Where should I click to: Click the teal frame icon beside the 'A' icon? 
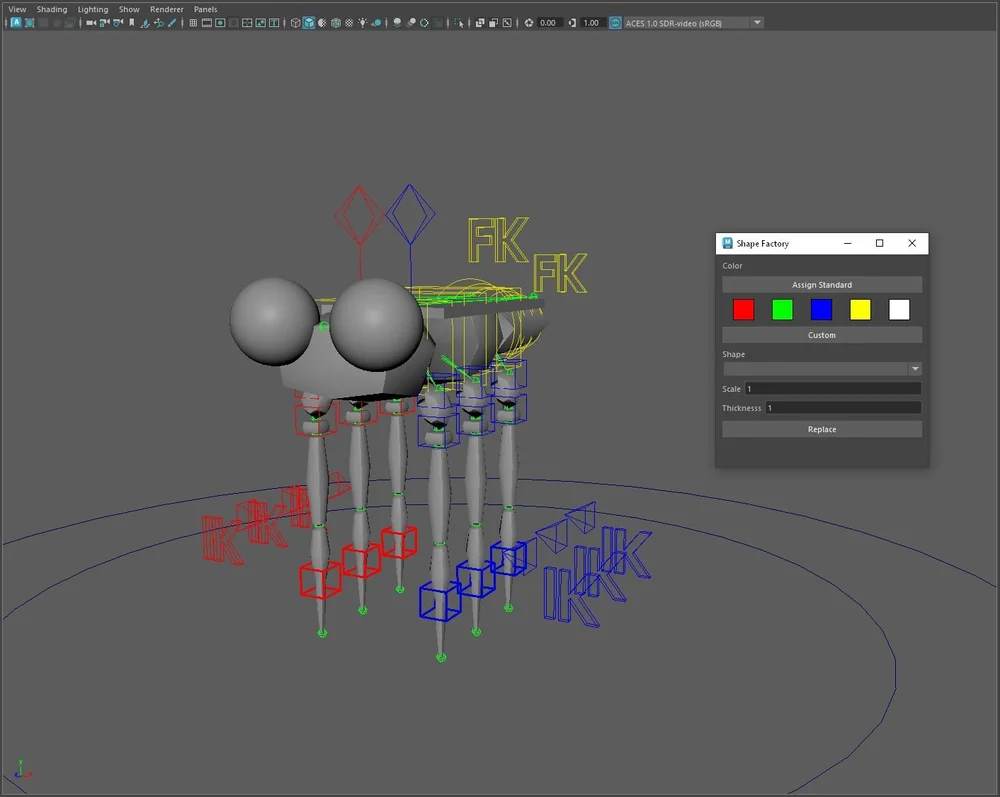pyautogui.click(x=29, y=23)
